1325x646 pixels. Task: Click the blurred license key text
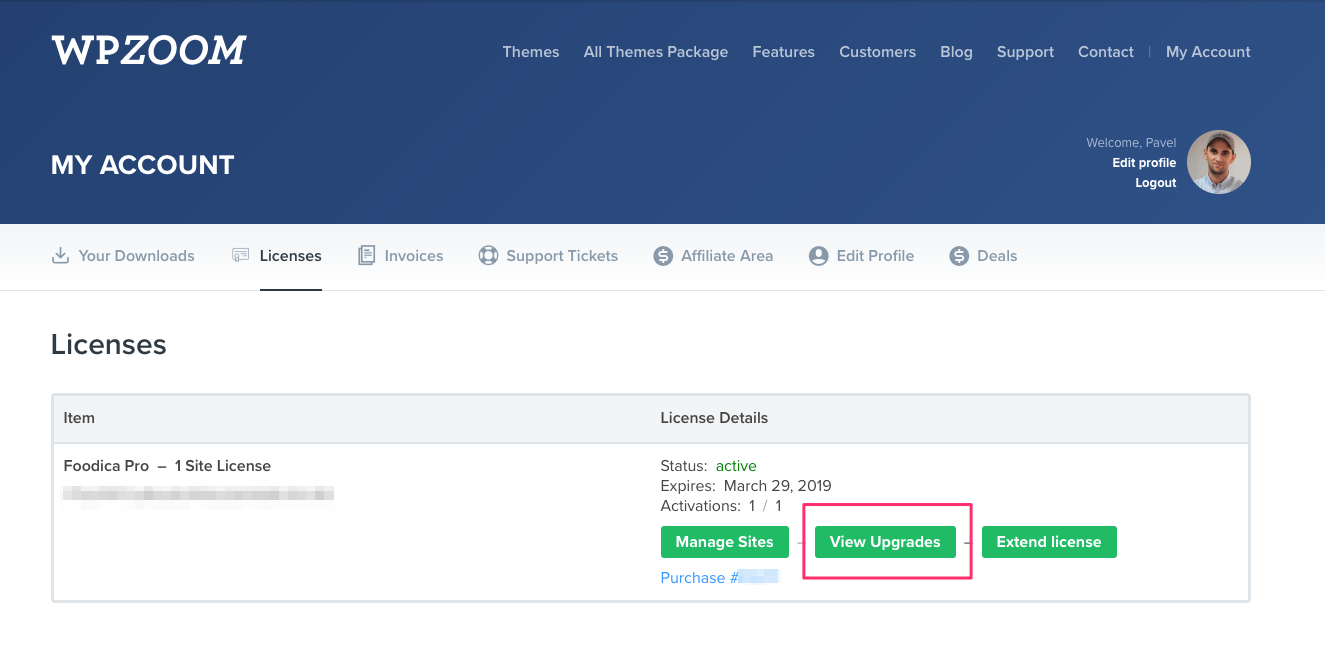tap(198, 494)
